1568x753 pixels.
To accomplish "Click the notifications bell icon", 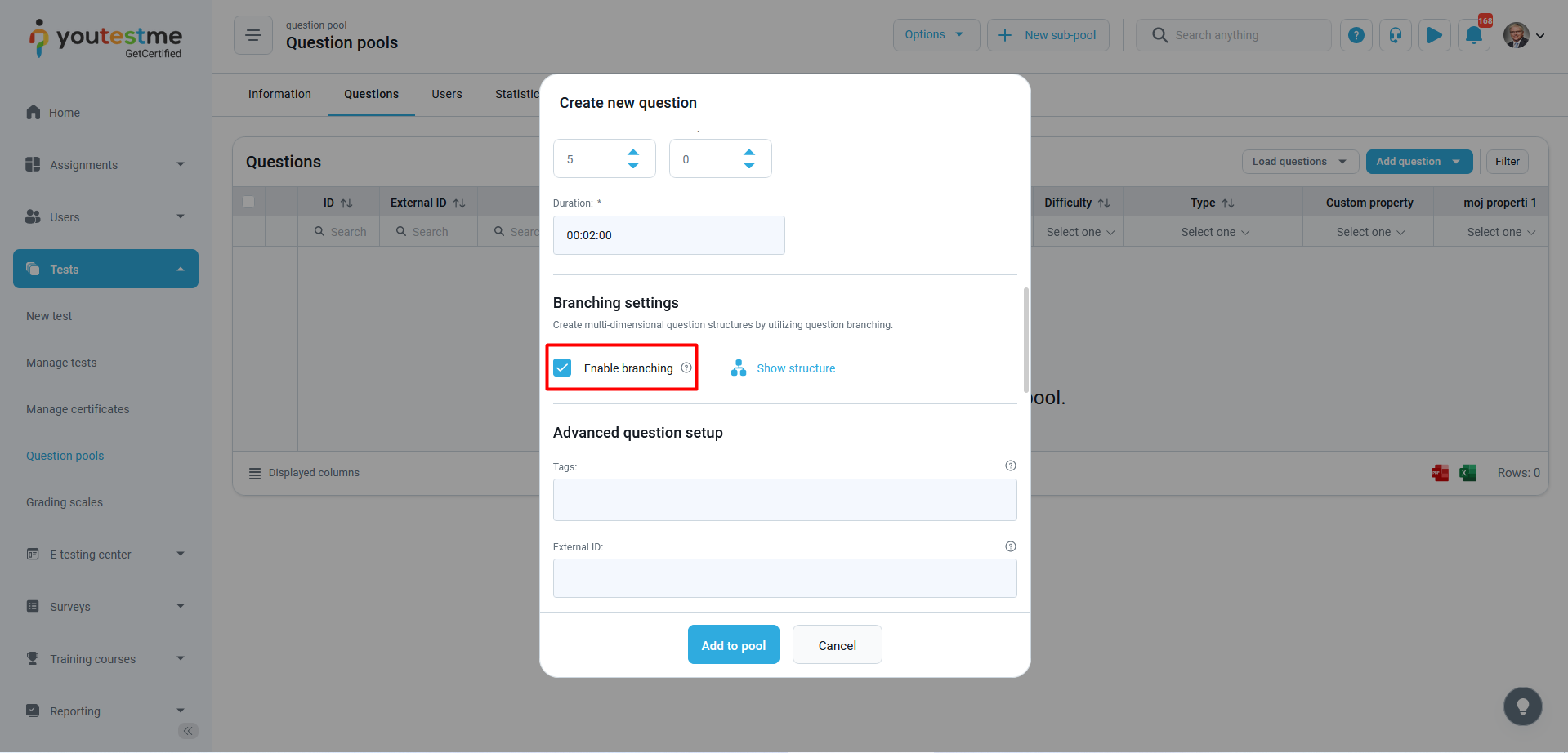I will (1473, 35).
